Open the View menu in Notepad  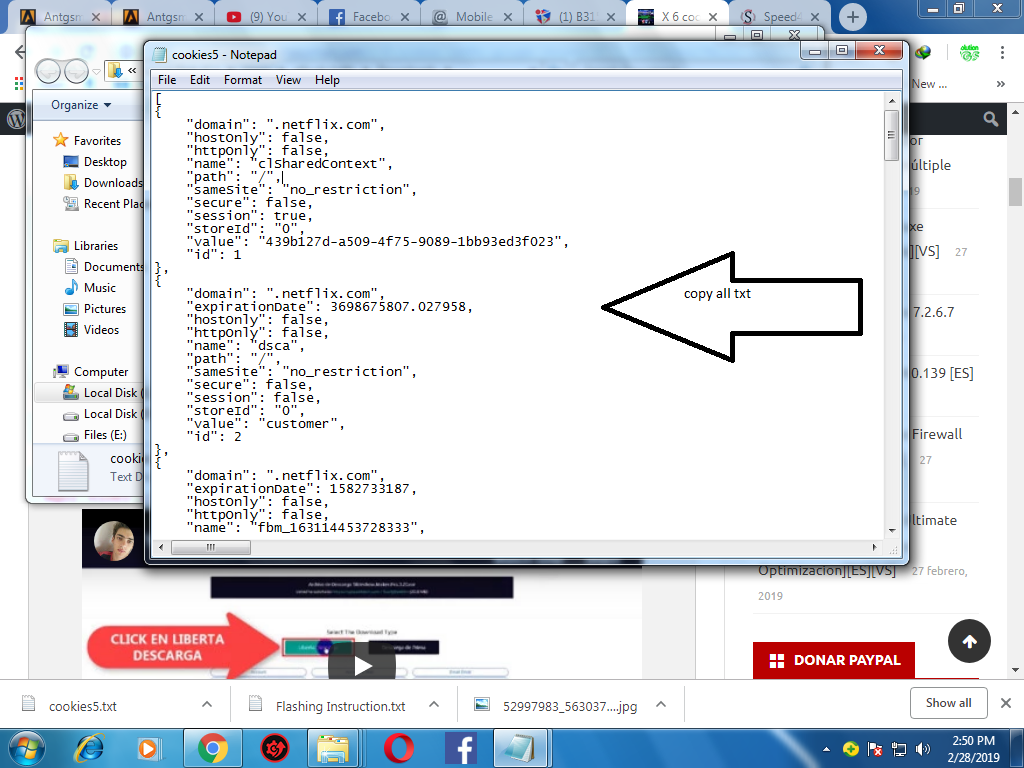[x=288, y=80]
